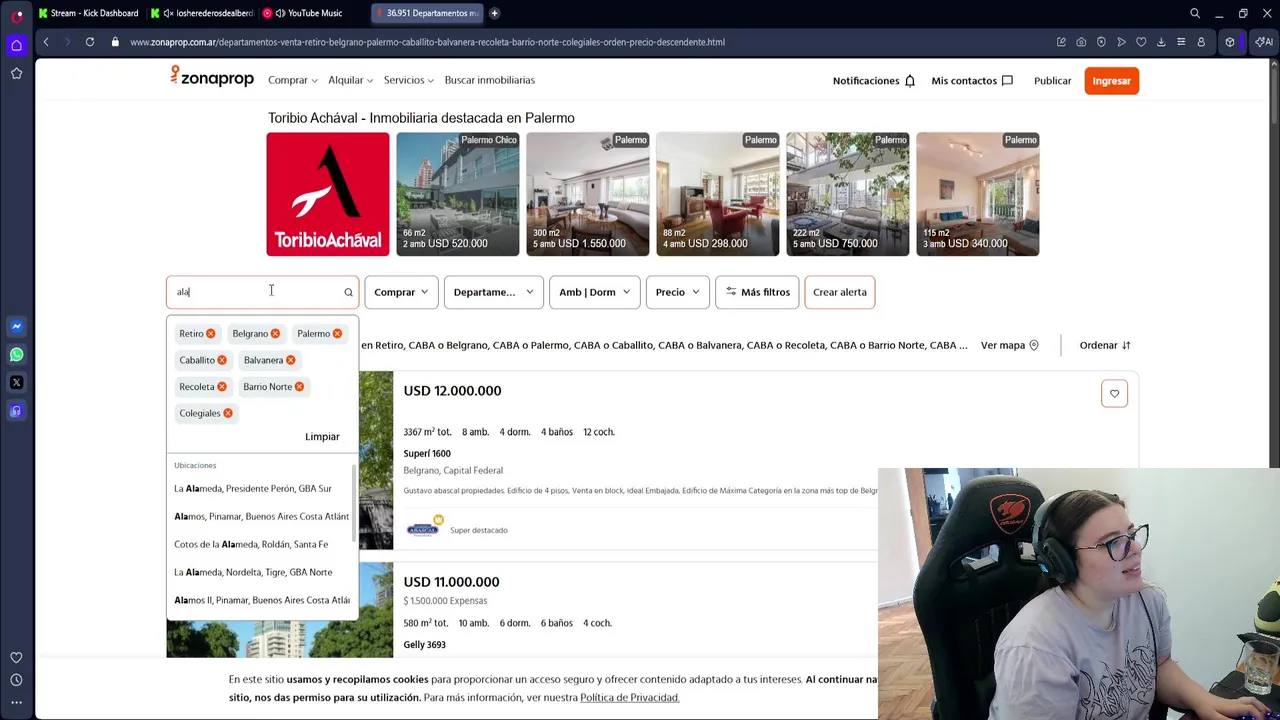Open Mis contactos
The width and height of the screenshot is (1280, 720).
[x=972, y=81]
